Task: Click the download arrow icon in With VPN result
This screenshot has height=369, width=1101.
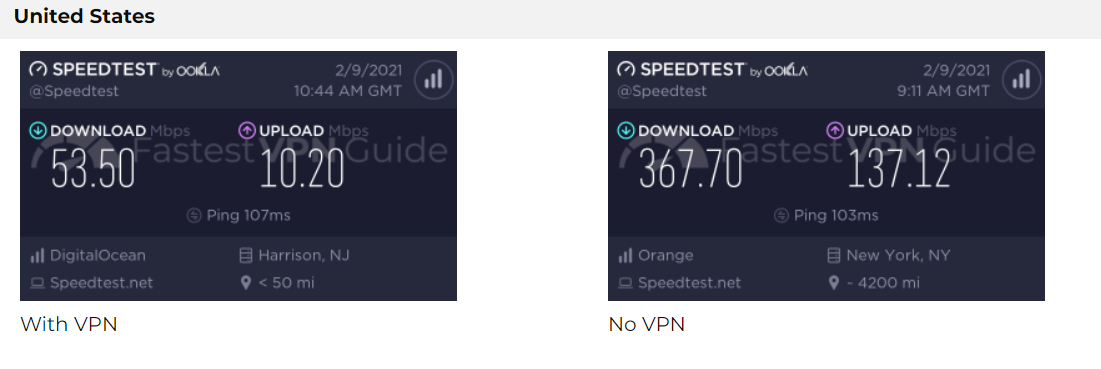Action: 37,130
